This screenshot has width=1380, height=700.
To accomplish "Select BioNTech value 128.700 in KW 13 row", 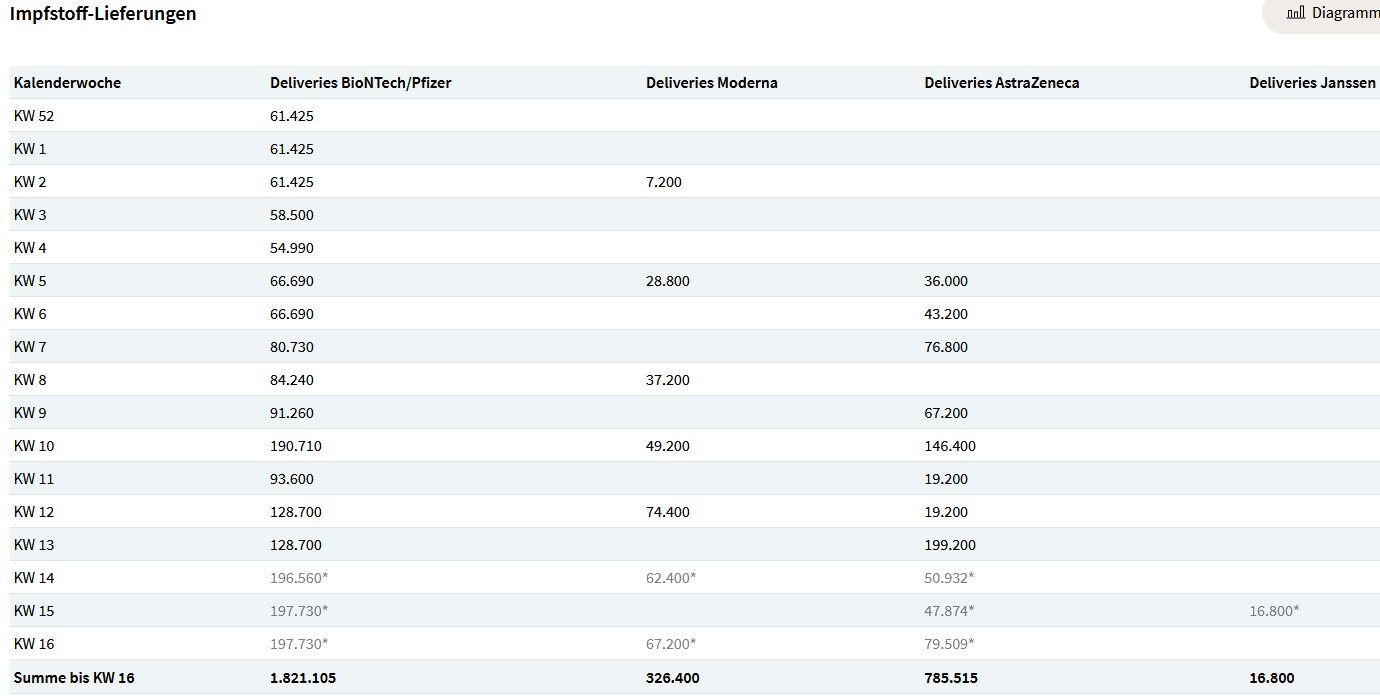I will pos(296,545).
